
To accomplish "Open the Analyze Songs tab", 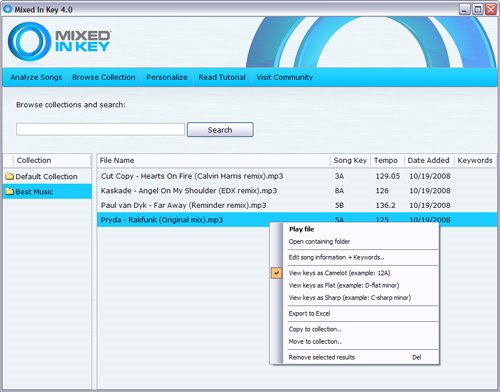I will click(x=36, y=77).
